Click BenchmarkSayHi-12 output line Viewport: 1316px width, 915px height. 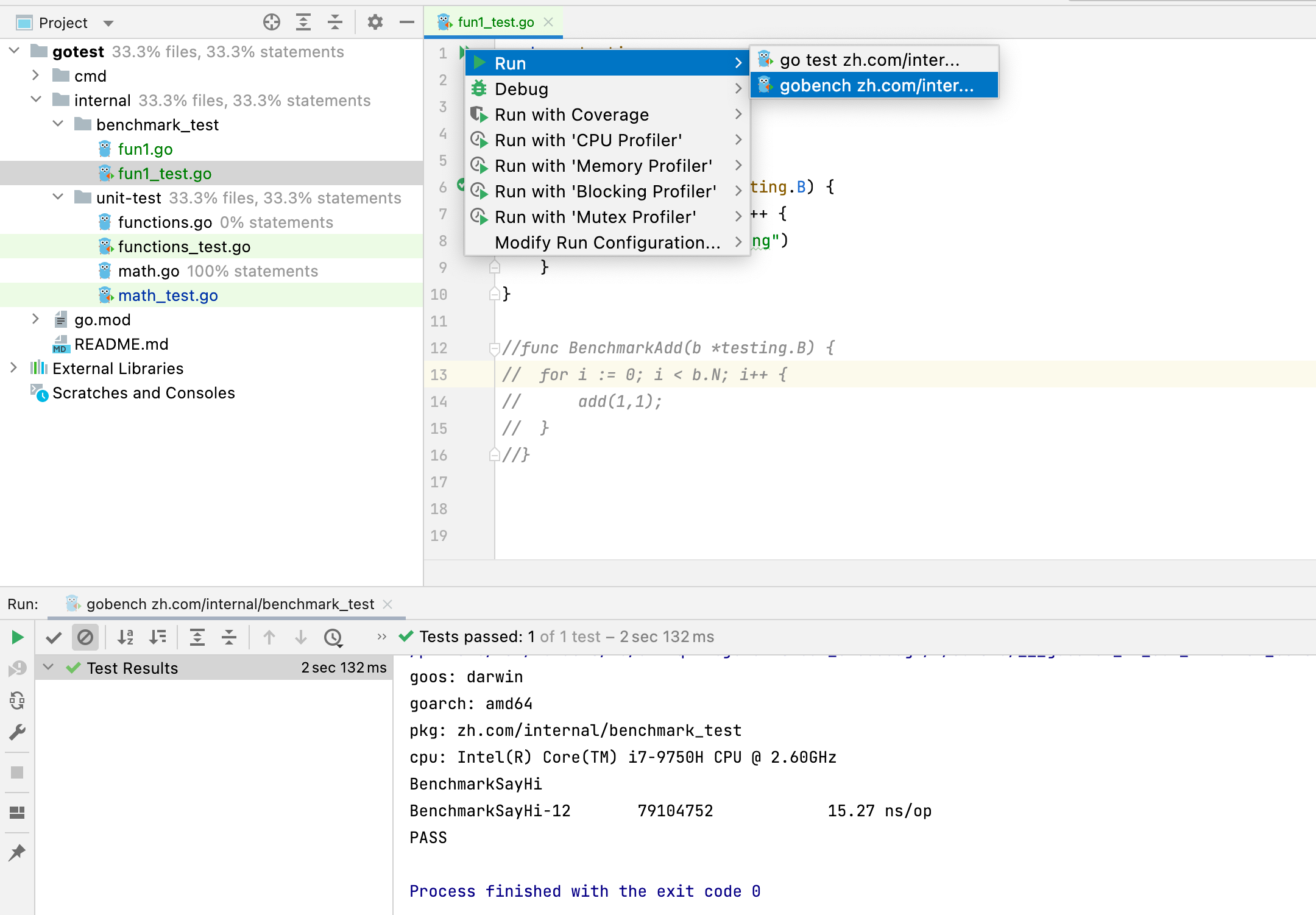[670, 811]
